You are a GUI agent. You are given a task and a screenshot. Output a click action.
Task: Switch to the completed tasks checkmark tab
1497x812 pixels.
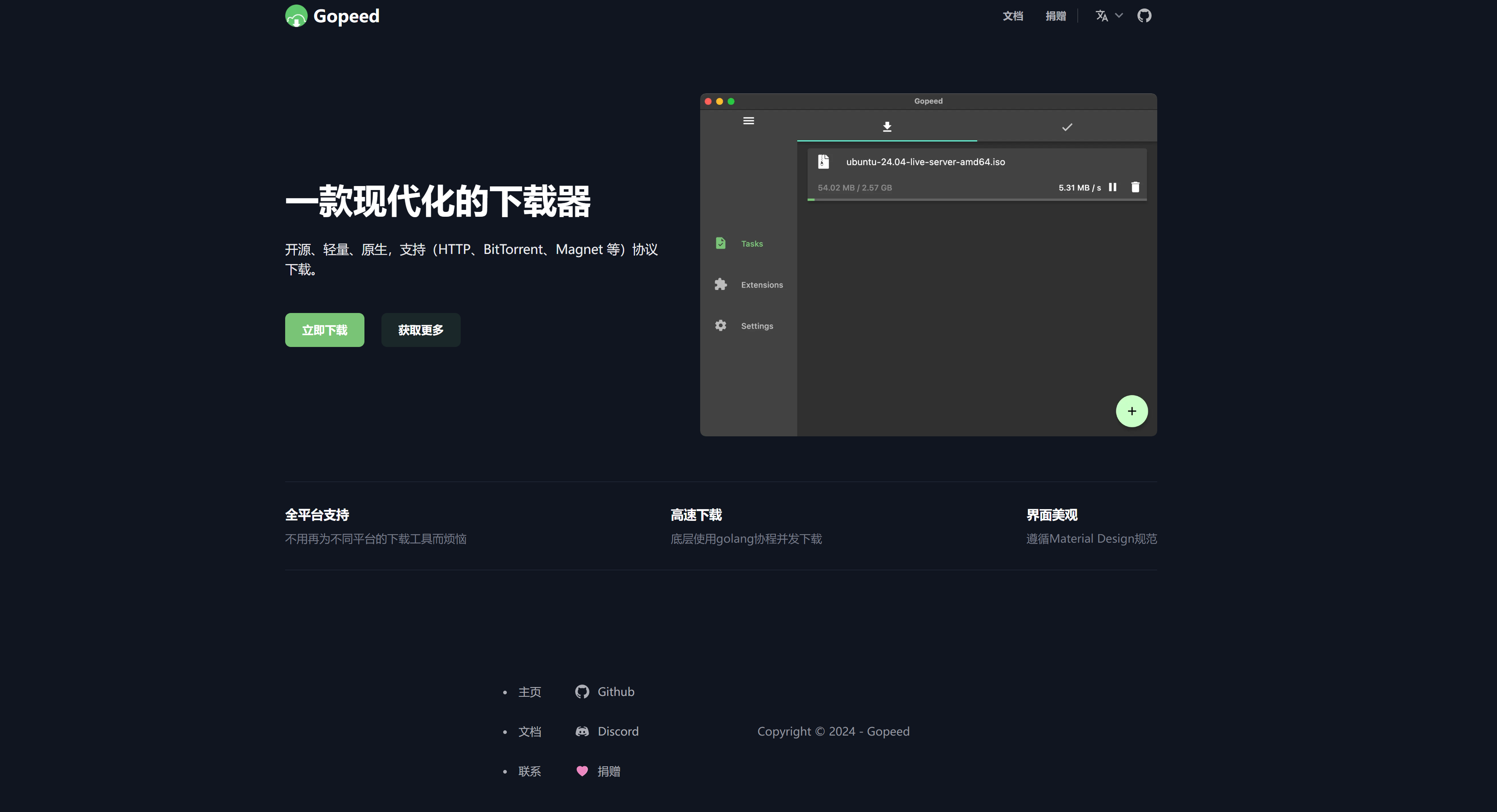pyautogui.click(x=1067, y=126)
